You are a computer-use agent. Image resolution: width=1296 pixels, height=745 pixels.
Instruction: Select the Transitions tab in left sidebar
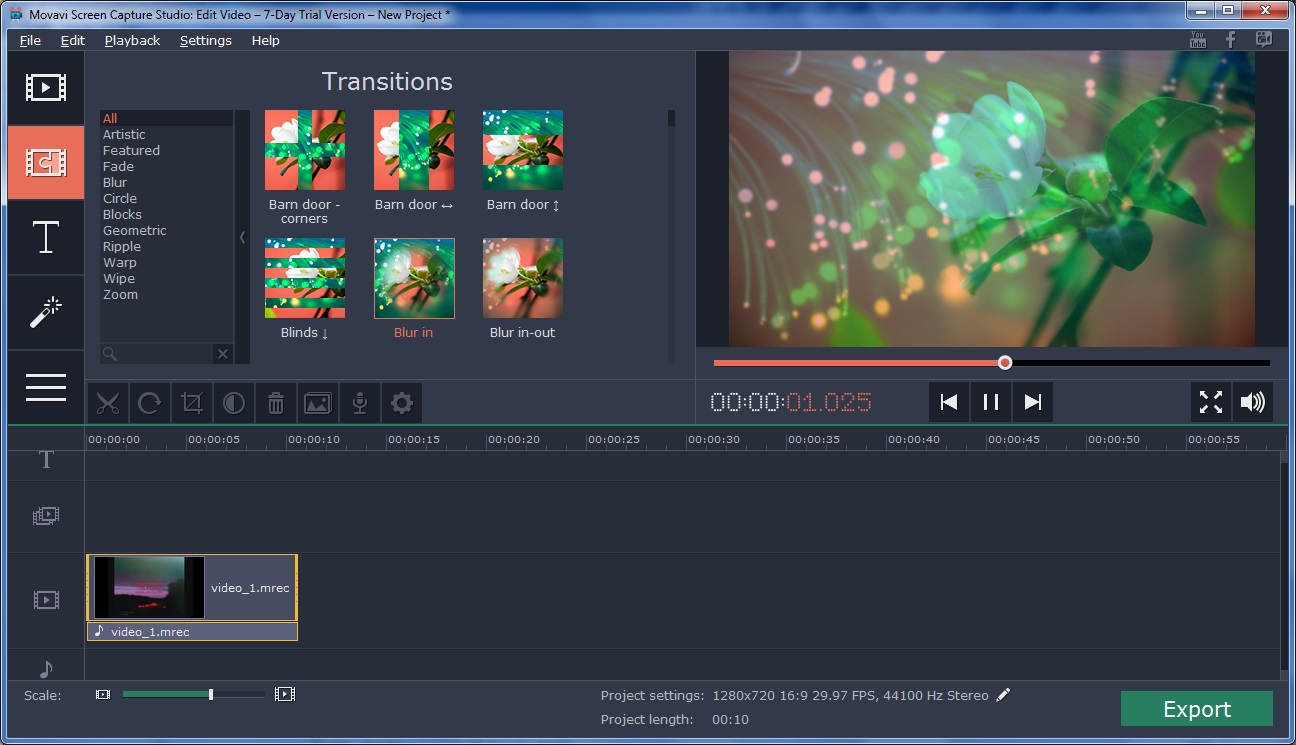(x=46, y=162)
